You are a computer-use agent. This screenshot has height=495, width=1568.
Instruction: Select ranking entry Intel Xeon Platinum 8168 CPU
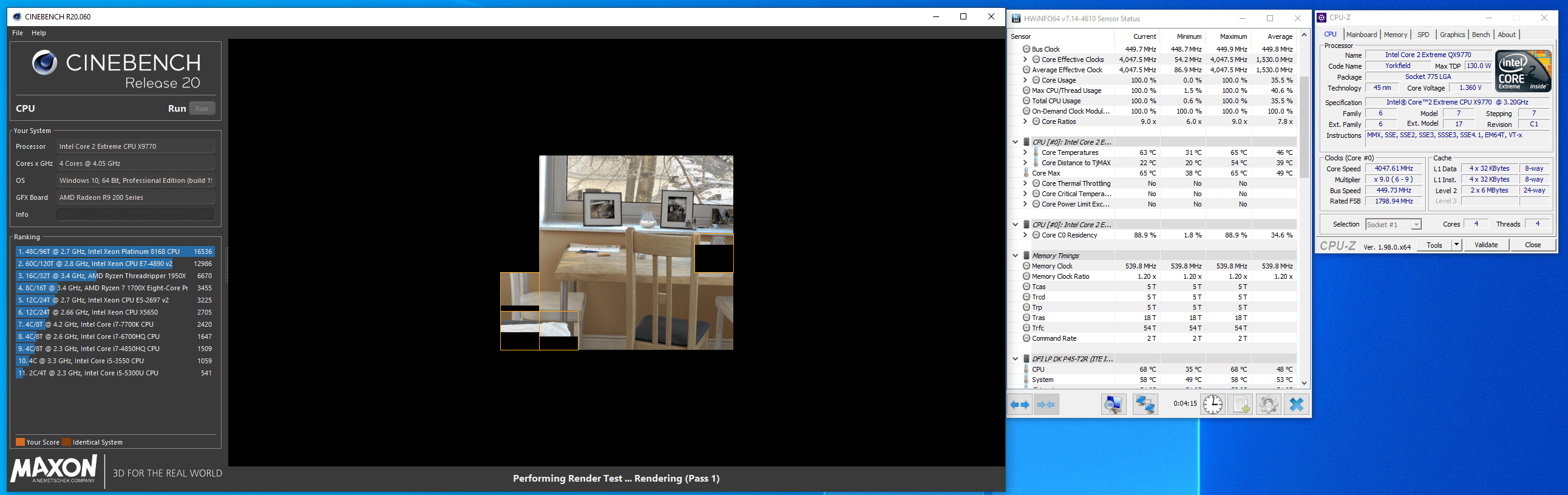pos(115,251)
